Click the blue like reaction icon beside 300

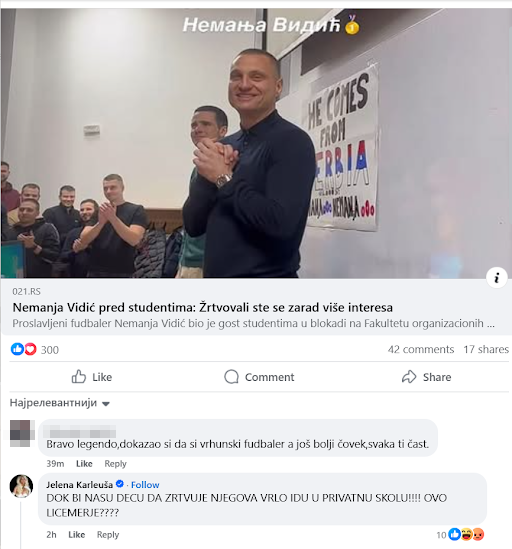pos(17,349)
